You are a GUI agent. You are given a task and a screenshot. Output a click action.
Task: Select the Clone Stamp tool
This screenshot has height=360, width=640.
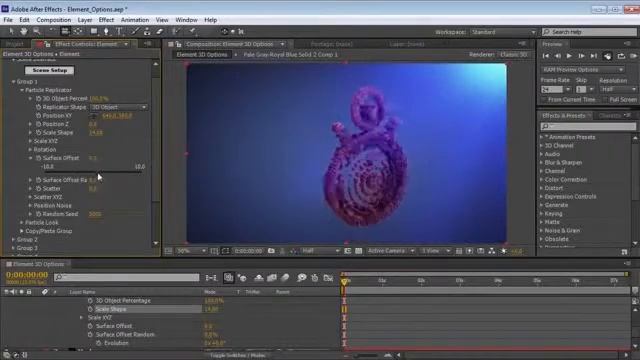[147, 31]
